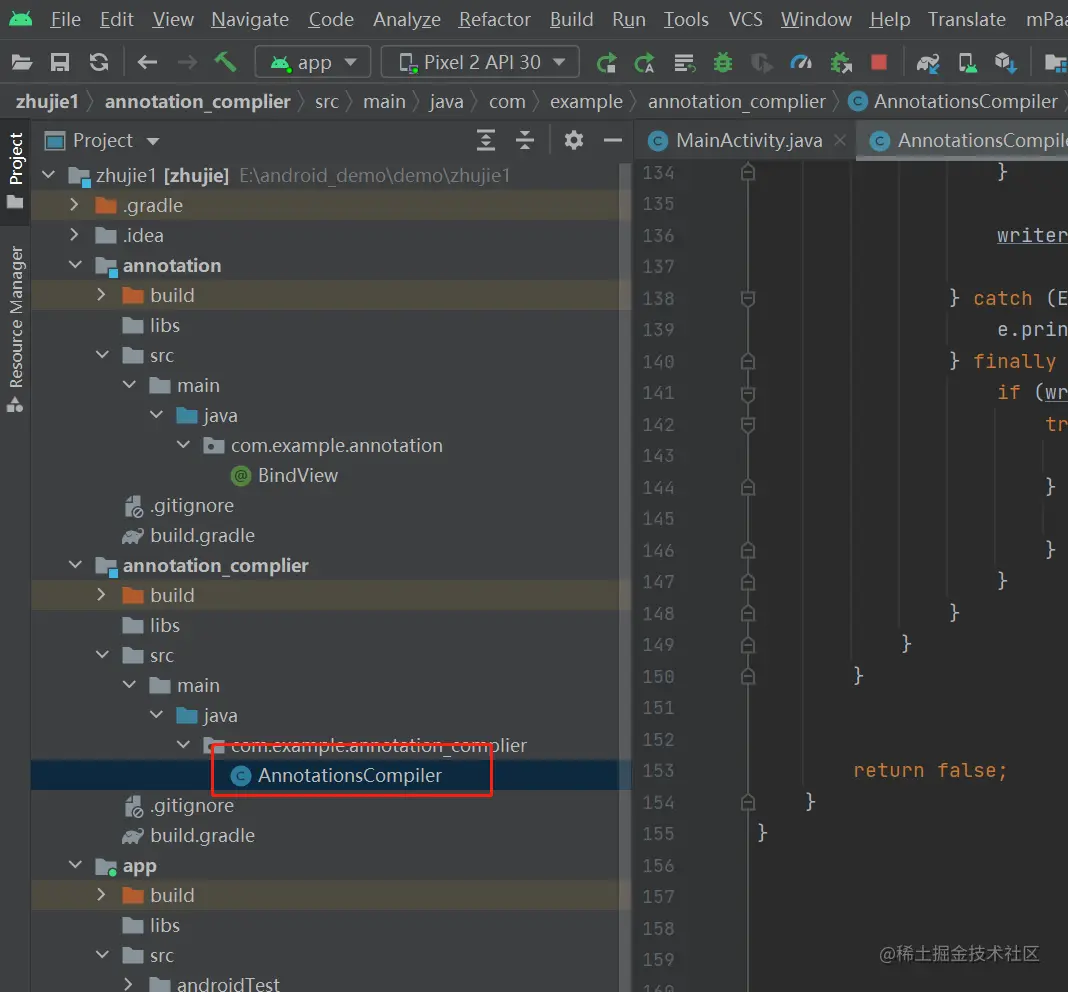Expand the androidTest folder
Image resolution: width=1068 pixels, height=992 pixels.
(x=129, y=985)
